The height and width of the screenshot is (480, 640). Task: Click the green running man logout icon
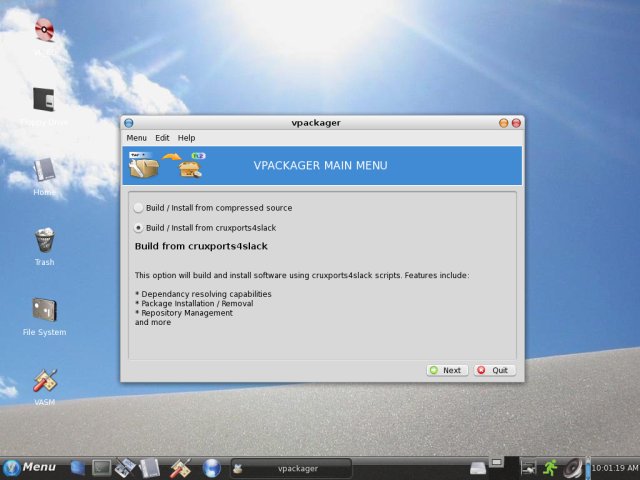550,468
